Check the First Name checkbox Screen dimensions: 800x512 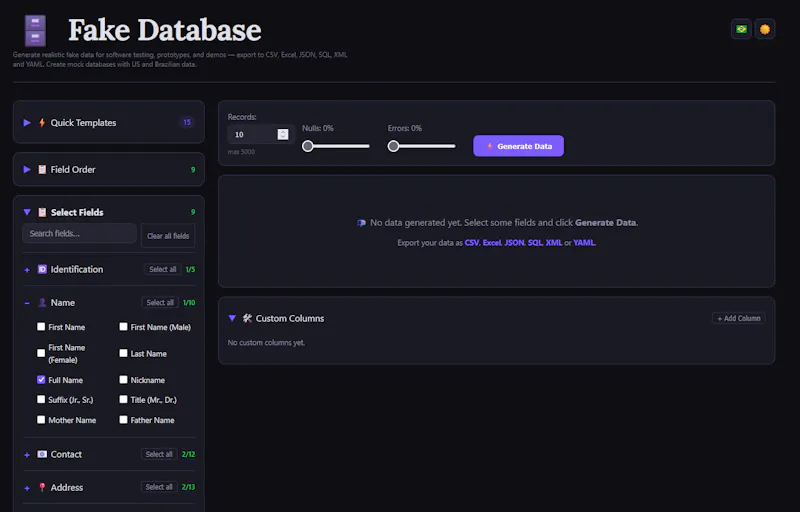click(x=41, y=326)
